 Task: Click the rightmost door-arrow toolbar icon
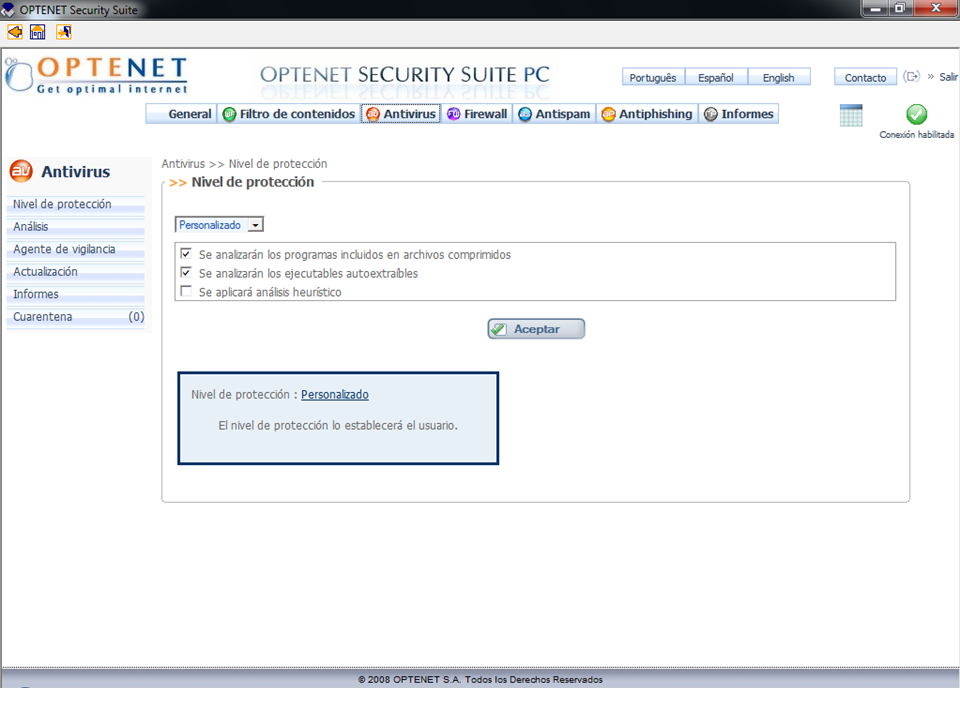tap(63, 32)
